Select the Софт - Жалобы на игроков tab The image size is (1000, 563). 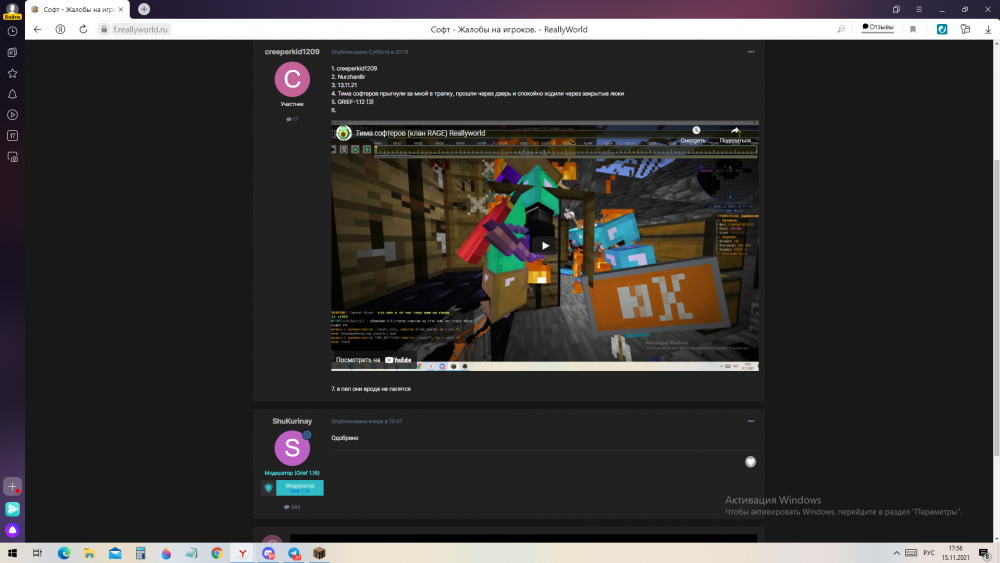point(78,10)
